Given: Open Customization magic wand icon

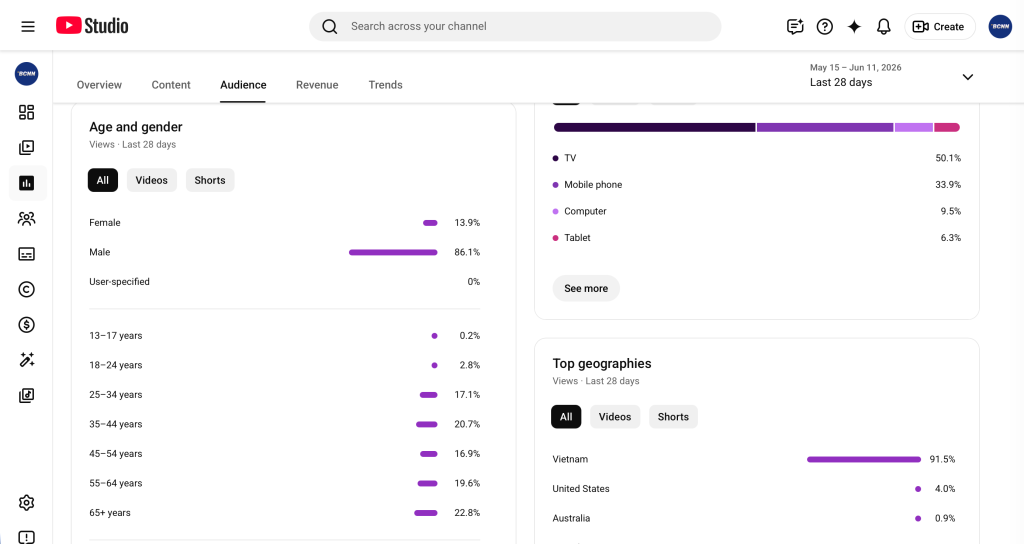Looking at the screenshot, I should pyautogui.click(x=27, y=360).
